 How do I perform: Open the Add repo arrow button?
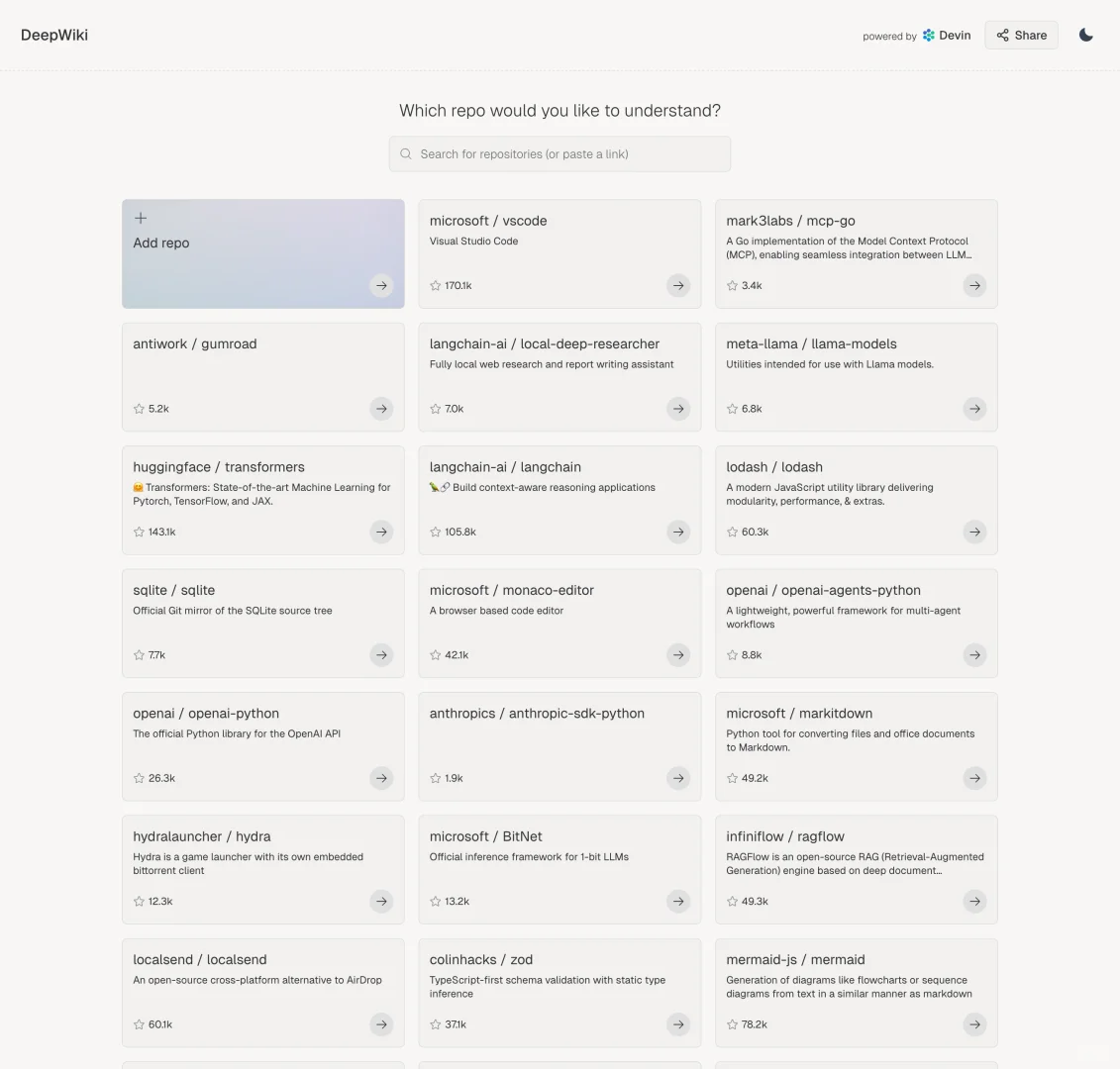[x=381, y=285]
